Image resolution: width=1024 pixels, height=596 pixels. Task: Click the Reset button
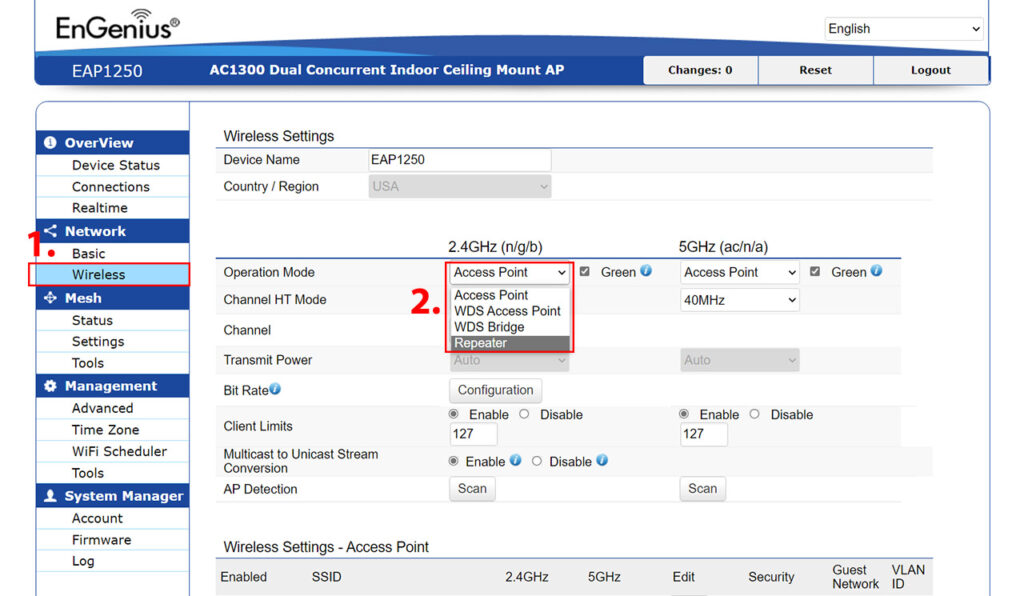coord(815,70)
